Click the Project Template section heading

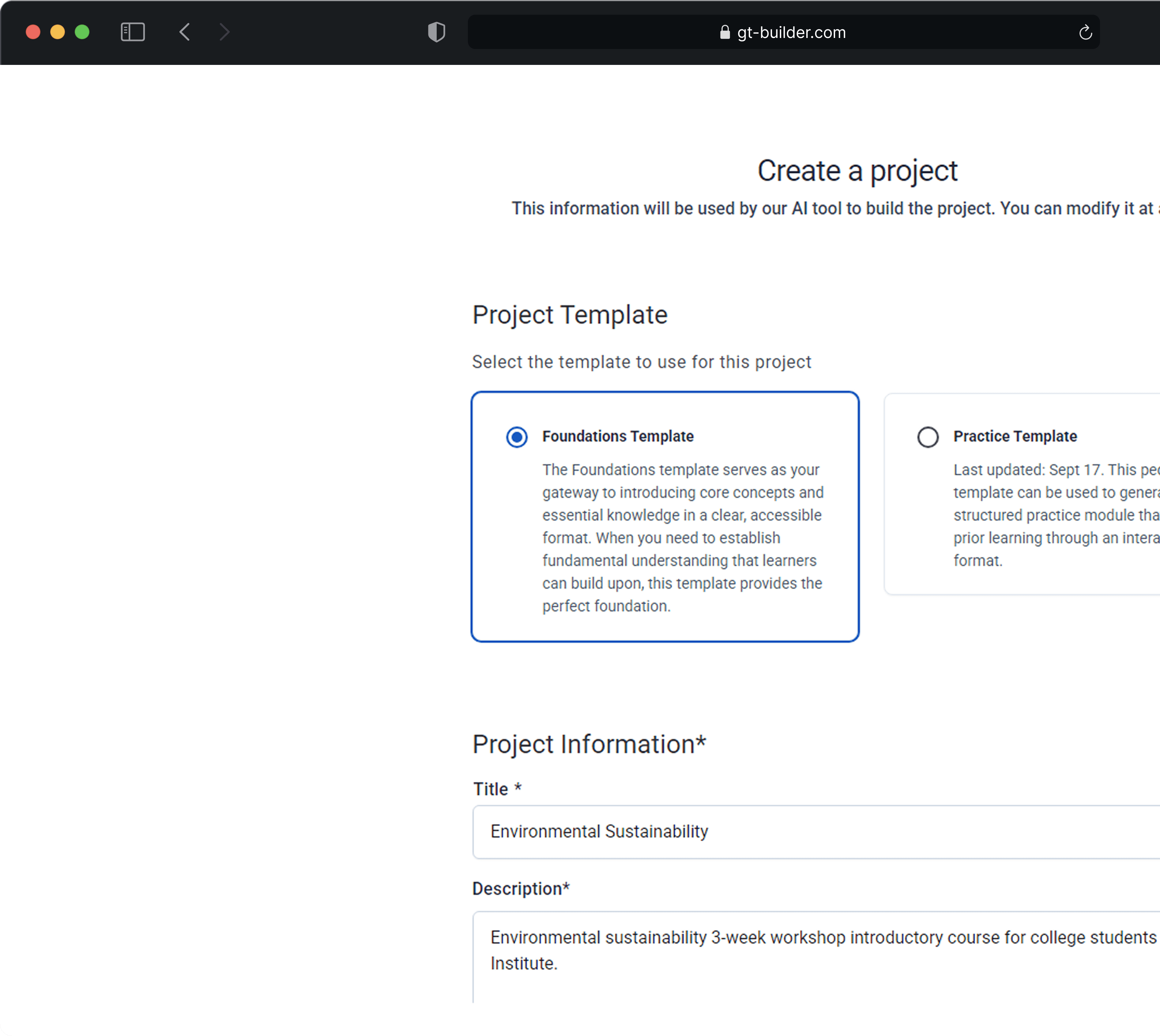tap(570, 315)
